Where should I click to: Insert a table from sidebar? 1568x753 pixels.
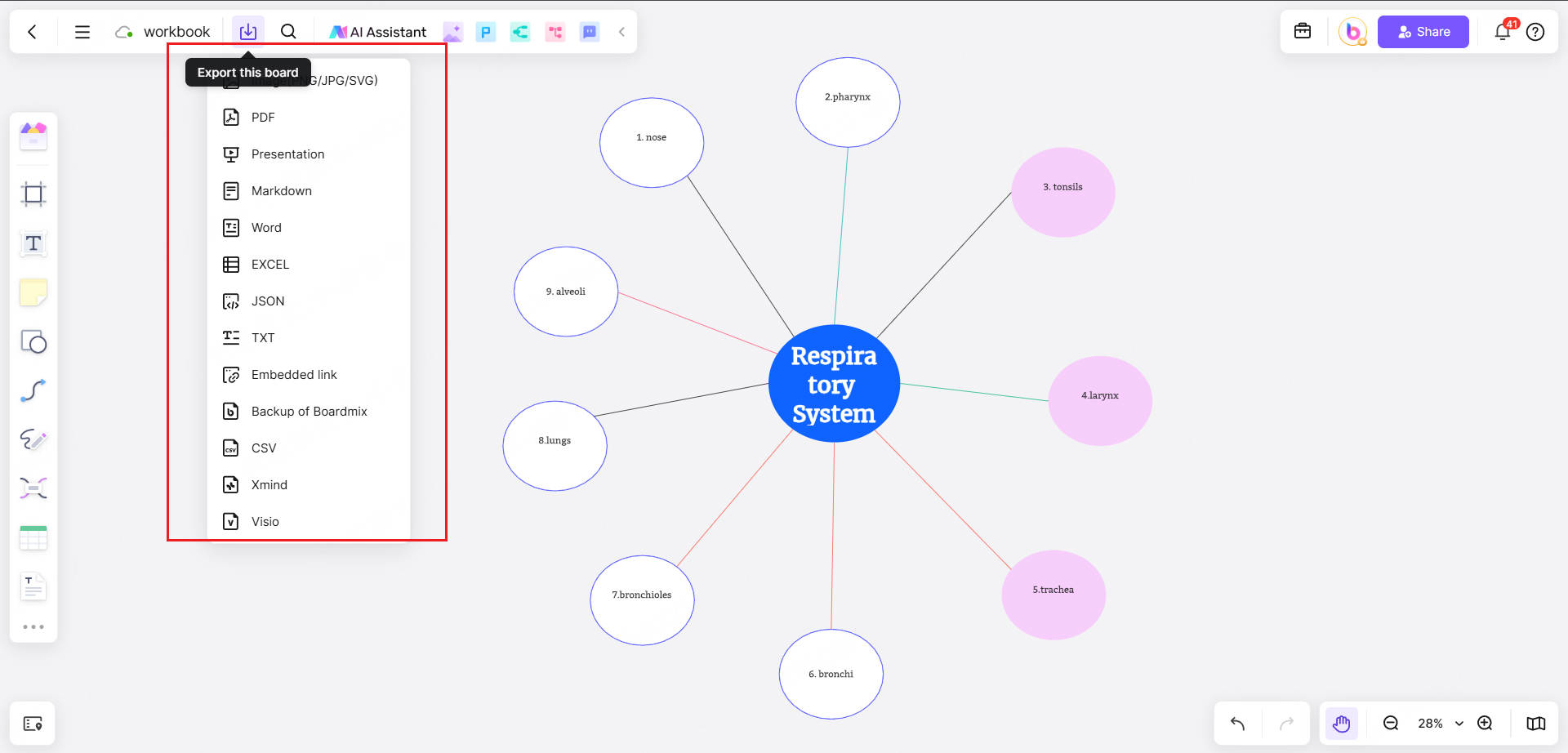(x=33, y=537)
